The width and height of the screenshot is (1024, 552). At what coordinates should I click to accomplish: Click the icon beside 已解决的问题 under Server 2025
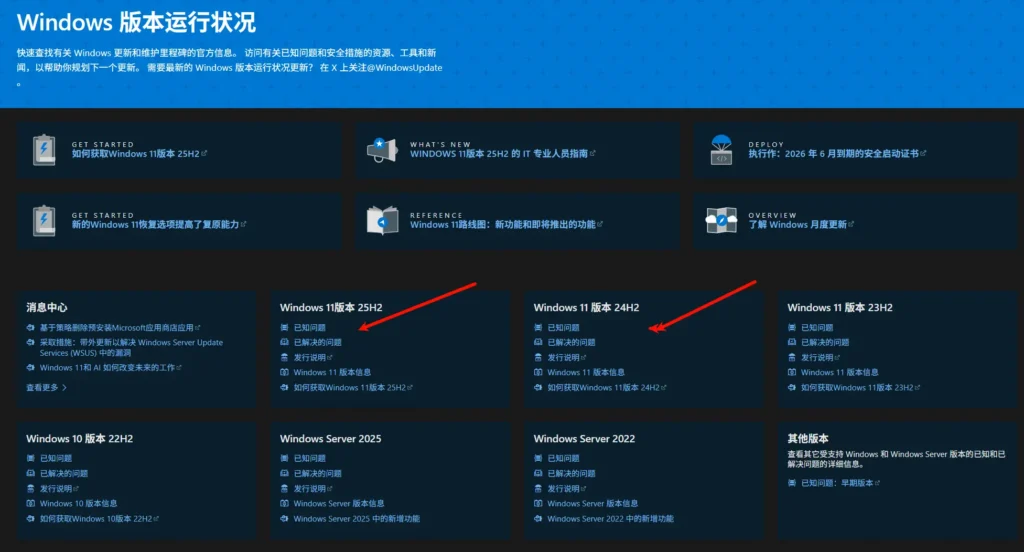click(x=284, y=474)
